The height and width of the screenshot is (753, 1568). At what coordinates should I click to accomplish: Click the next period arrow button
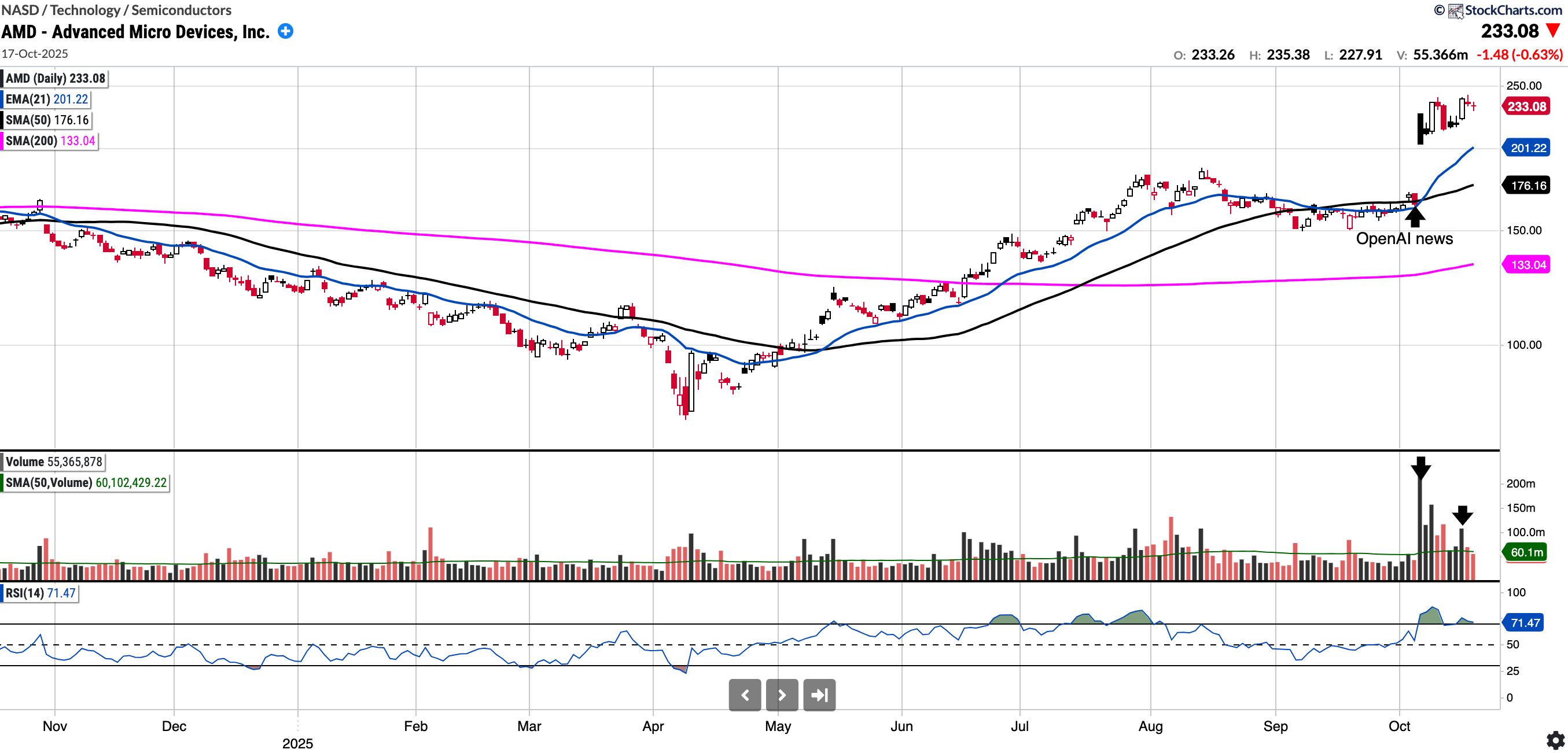782,695
